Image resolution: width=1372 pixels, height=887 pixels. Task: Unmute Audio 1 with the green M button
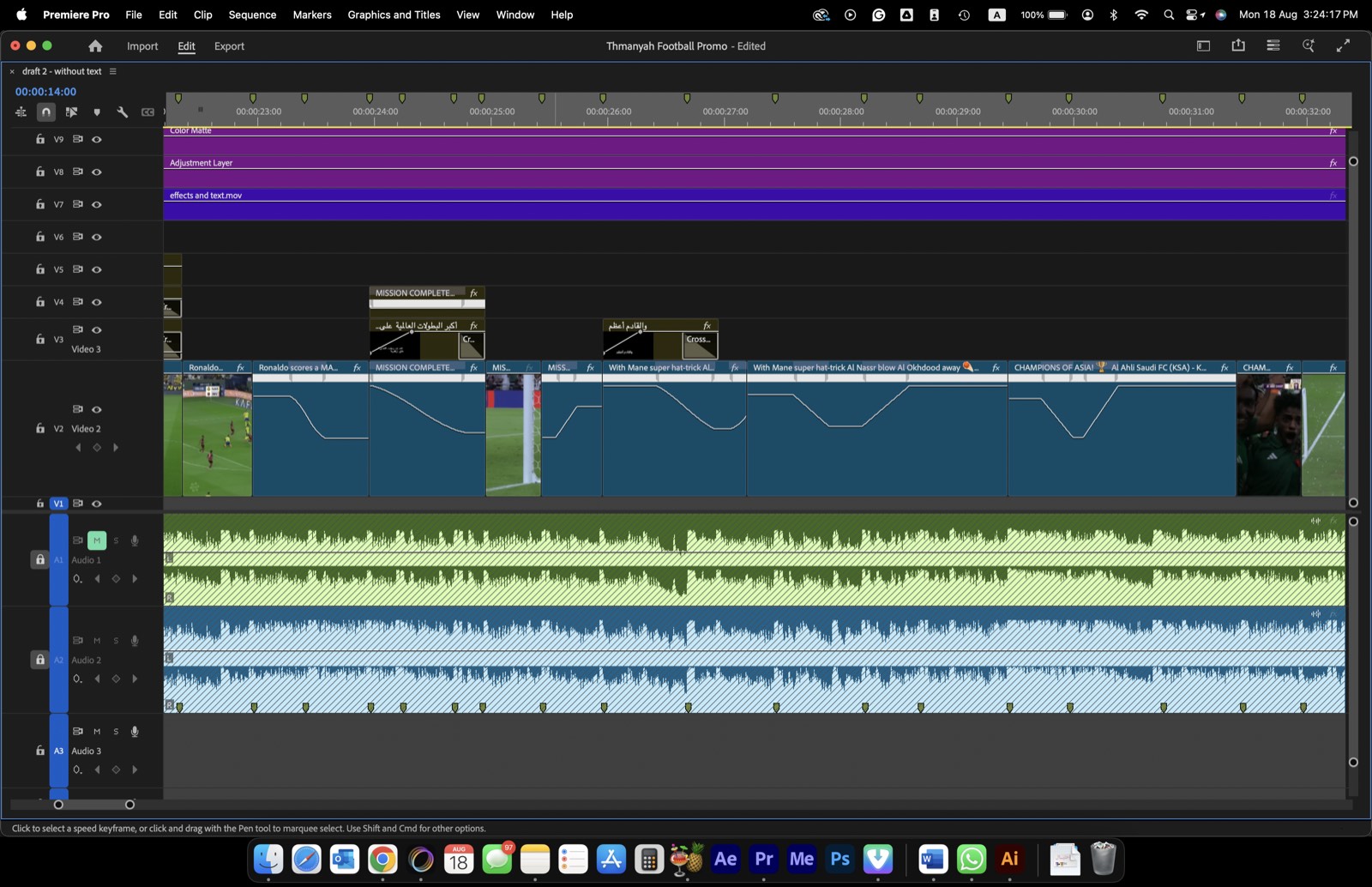[x=97, y=540]
